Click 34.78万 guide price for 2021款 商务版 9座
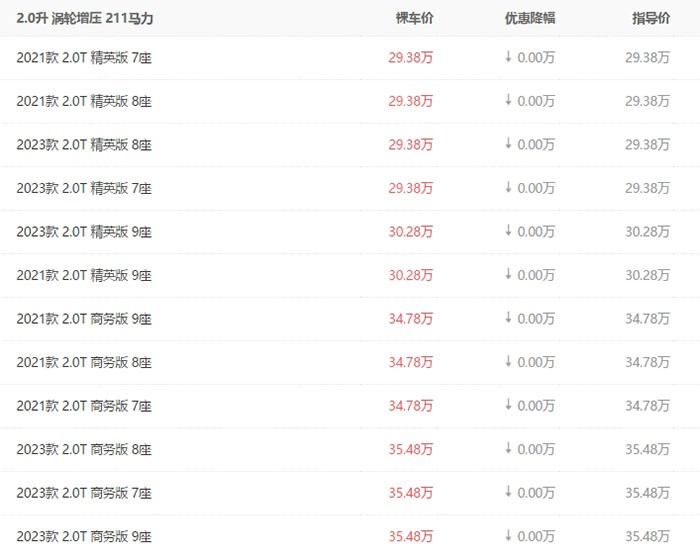Viewport: 700px width, 556px height. pos(647,319)
